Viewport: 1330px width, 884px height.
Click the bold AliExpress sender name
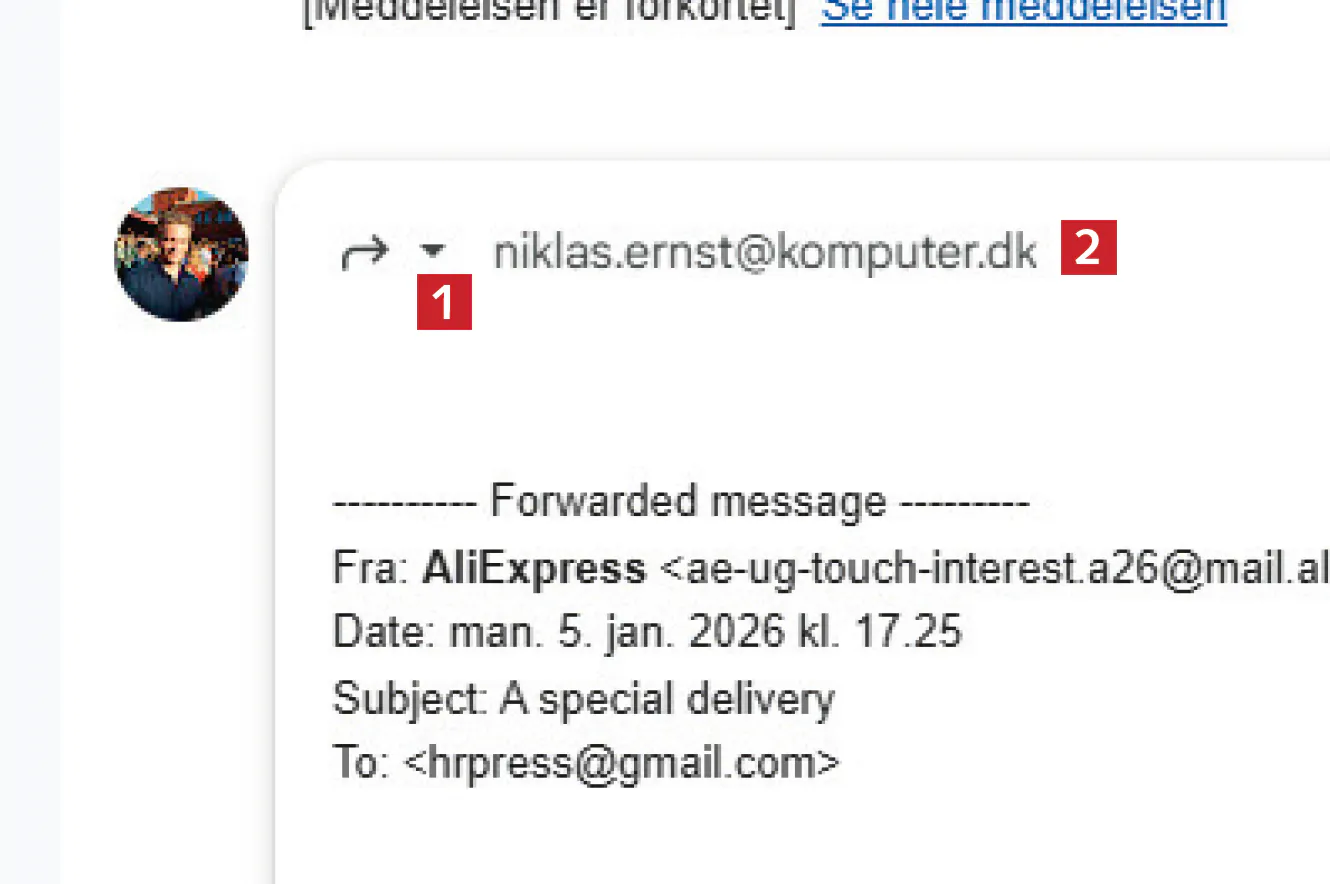click(x=533, y=568)
